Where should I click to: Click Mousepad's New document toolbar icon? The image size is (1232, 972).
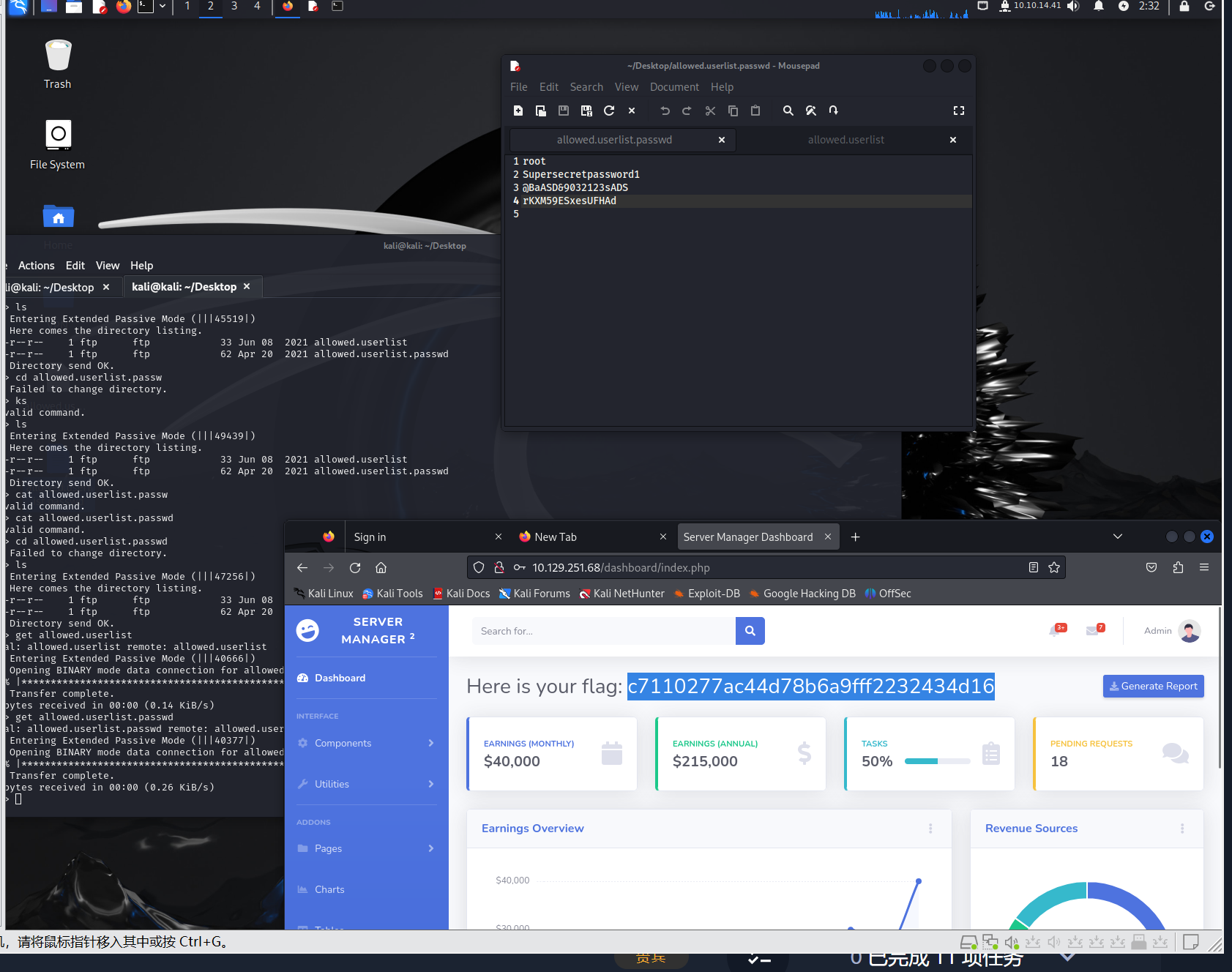(x=518, y=111)
